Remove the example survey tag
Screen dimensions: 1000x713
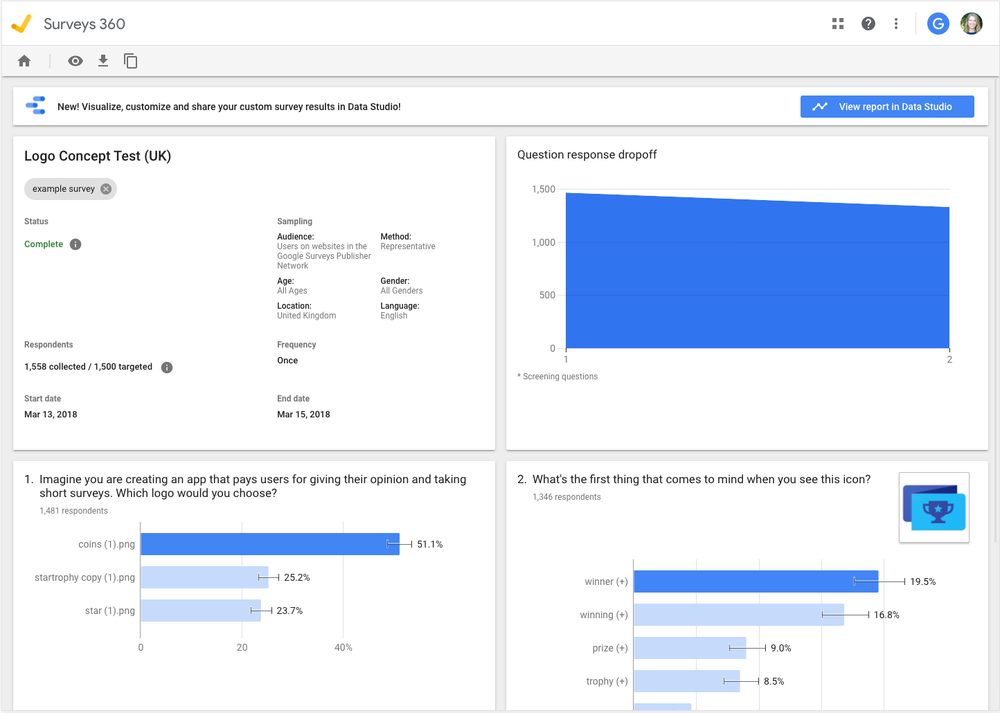pos(106,189)
